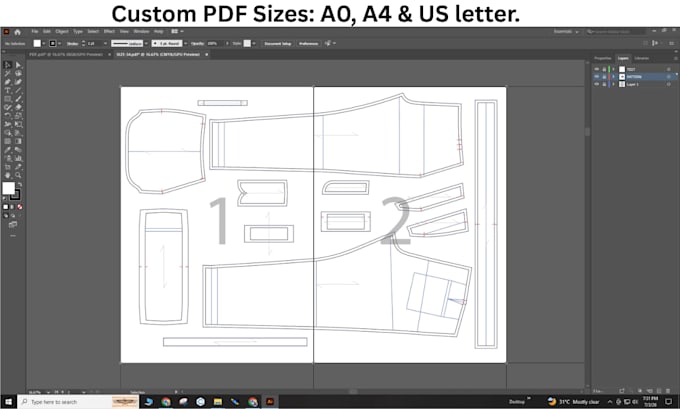Select the Direct Selection tool
Viewport: 680px width, 409px height.
(x=18, y=65)
